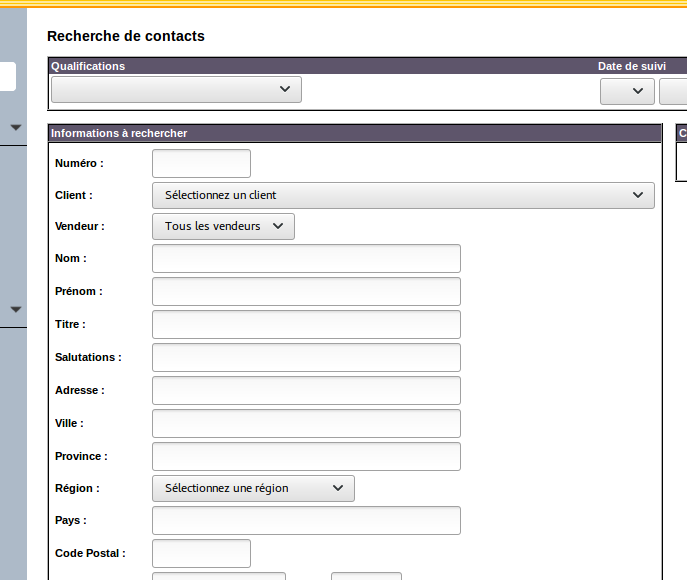Click the Province text box
Viewport: 687px width, 580px height.
tap(306, 456)
